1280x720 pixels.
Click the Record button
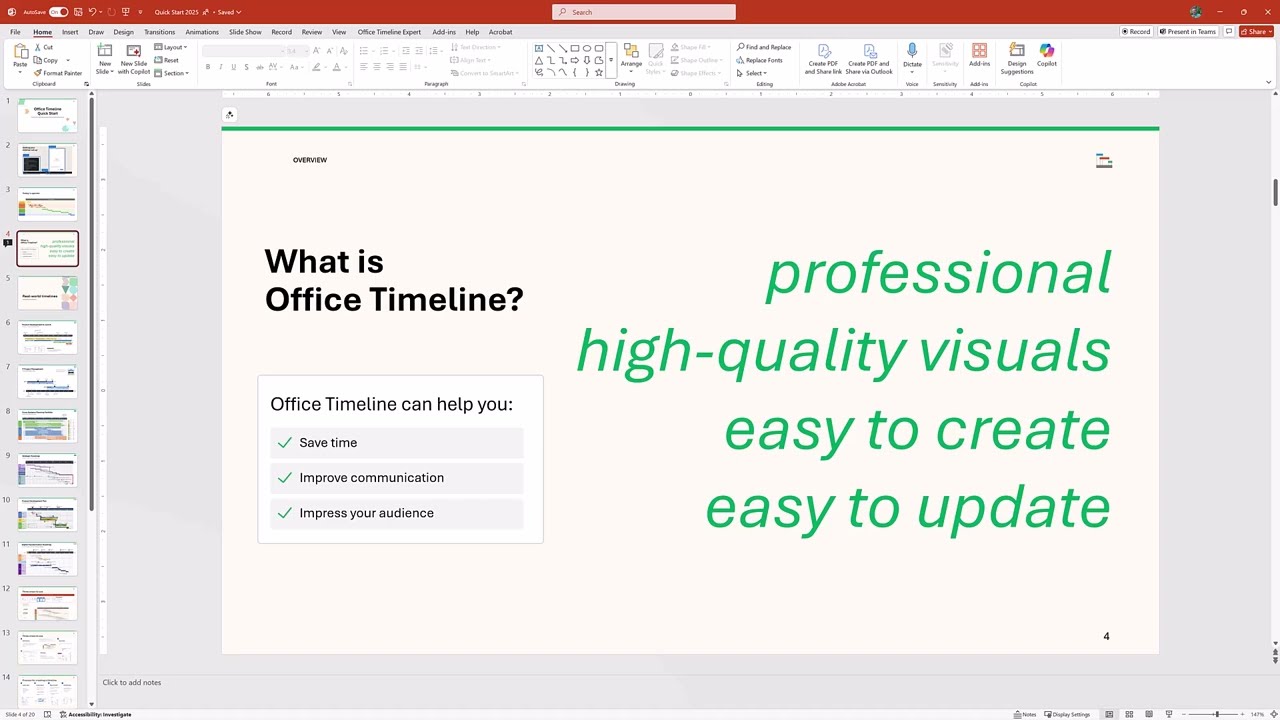(1136, 31)
